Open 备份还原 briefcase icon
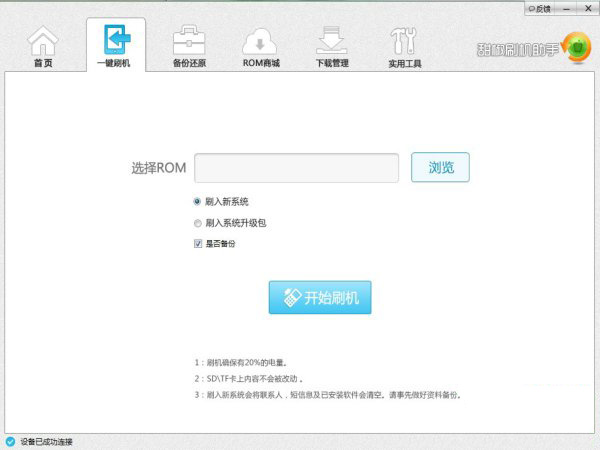Image resolution: width=600 pixels, height=450 pixels. 187,42
